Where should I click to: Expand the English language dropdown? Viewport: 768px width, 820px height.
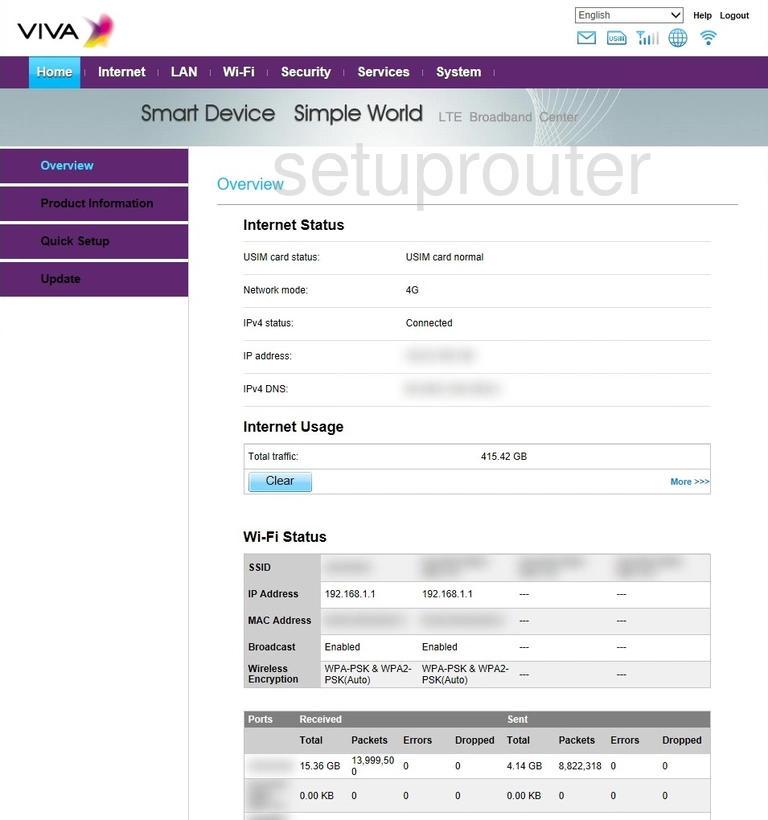(x=629, y=15)
